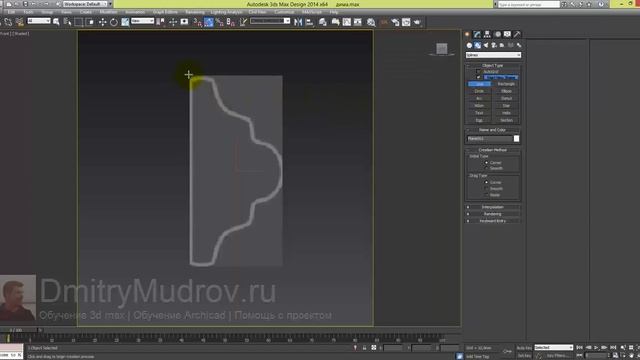Screen dimensions: 640x360
Task: Click the Select and Manipulate icon
Action: pos(173,22)
